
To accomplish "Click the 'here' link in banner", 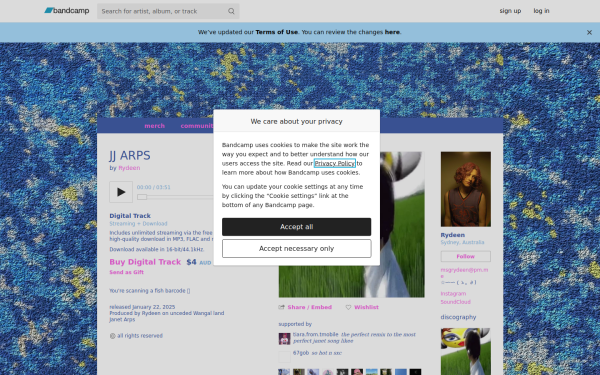I will (392, 32).
